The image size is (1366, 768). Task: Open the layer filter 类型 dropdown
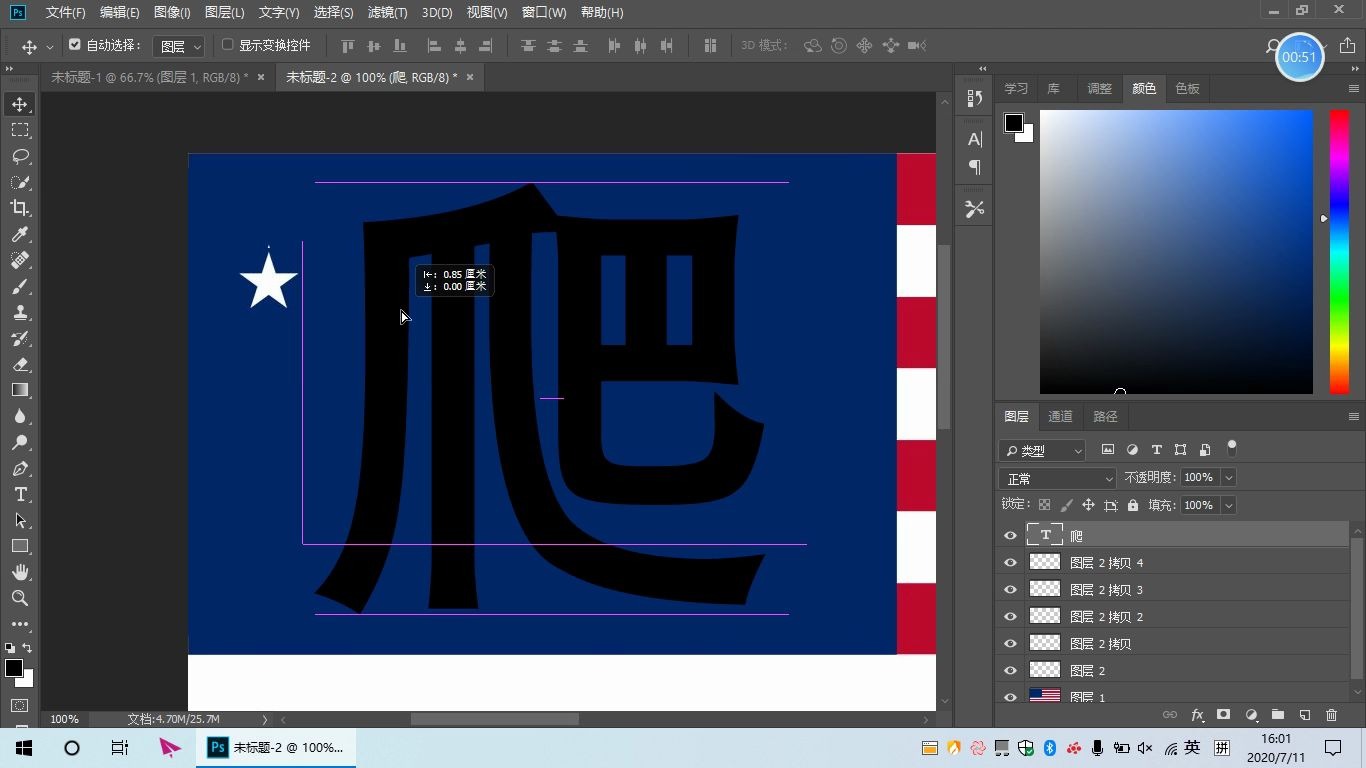click(x=1042, y=451)
